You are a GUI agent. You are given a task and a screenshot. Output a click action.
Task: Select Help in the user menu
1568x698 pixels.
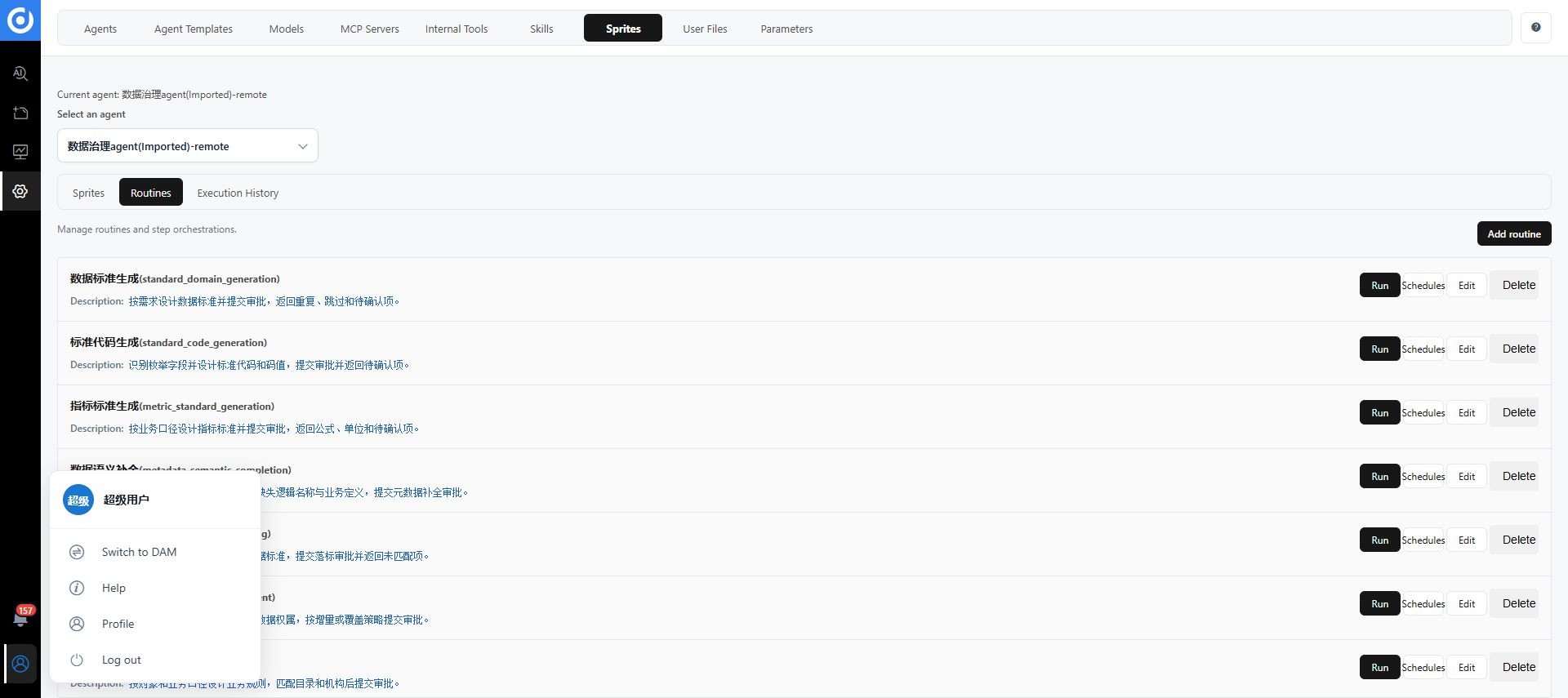(x=155, y=588)
